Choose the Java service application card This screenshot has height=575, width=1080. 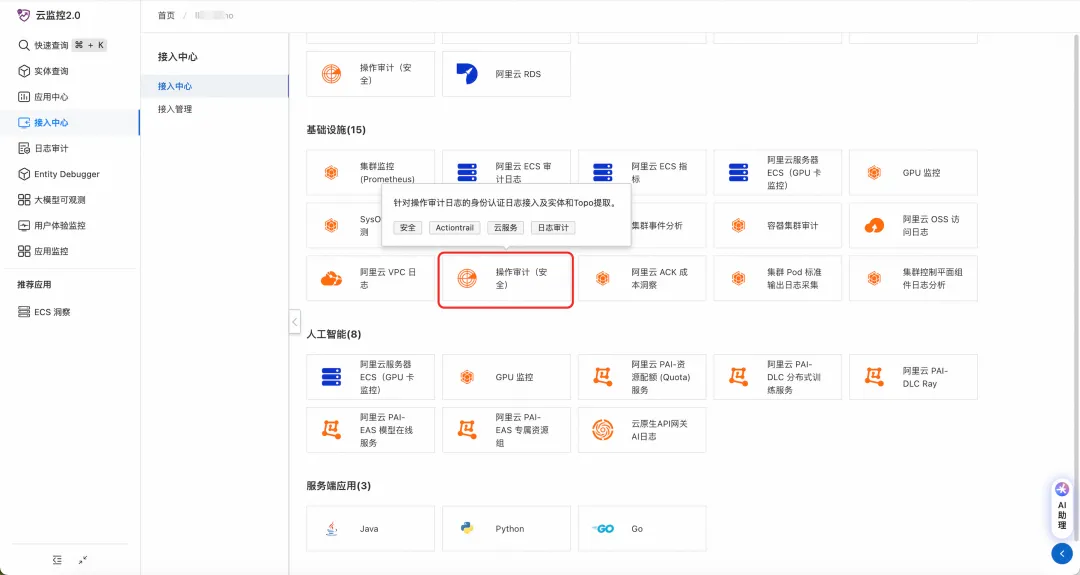tap(370, 528)
